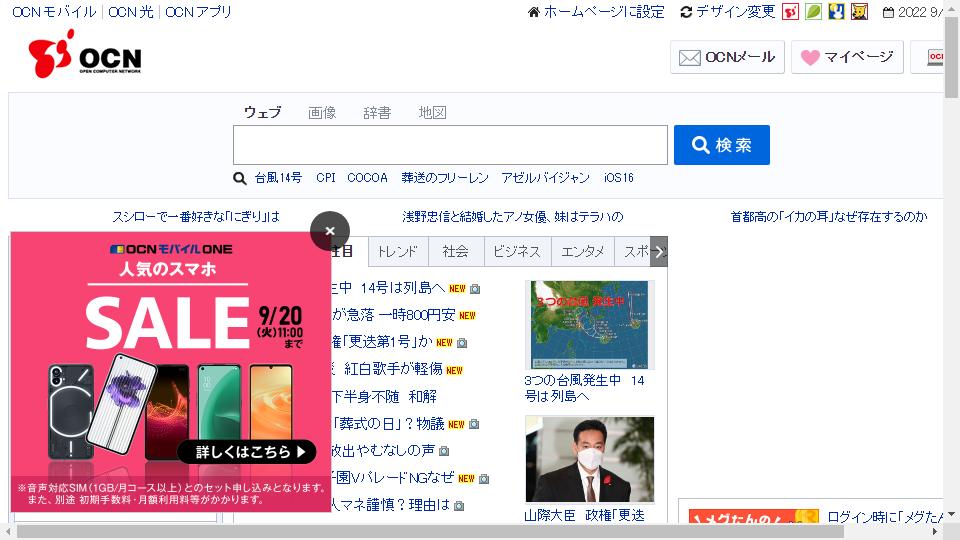Image resolution: width=960 pixels, height=540 pixels.
Task: Click the OCN logo
Action: tap(85, 54)
